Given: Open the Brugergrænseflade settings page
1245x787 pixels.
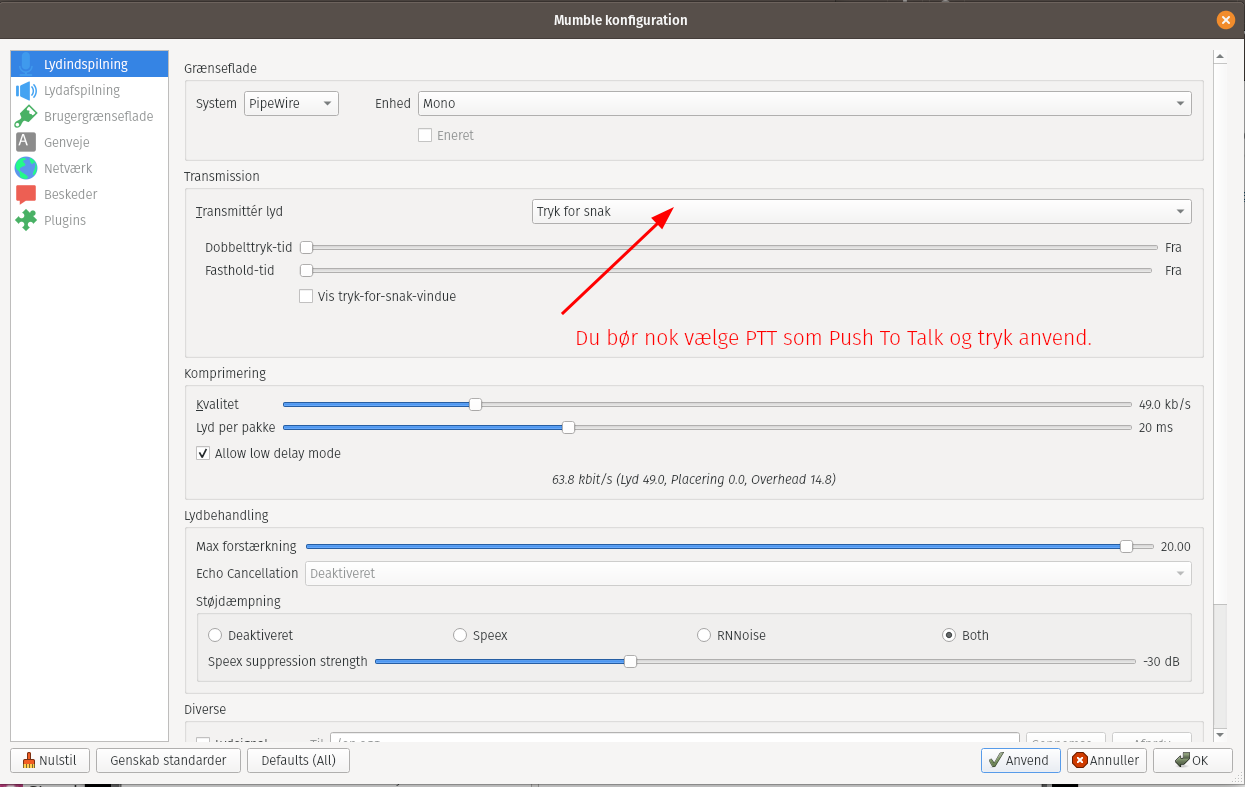Looking at the screenshot, I should tap(89, 116).
